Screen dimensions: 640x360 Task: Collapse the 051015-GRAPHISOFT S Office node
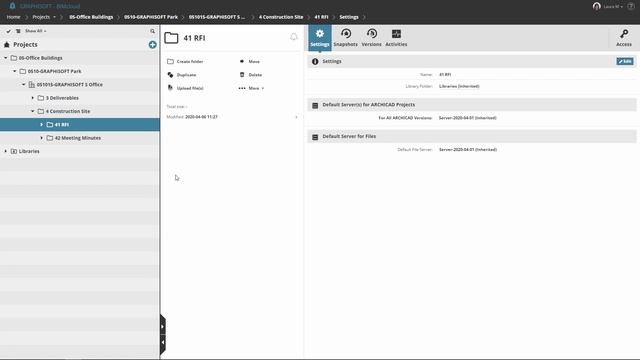[24, 84]
